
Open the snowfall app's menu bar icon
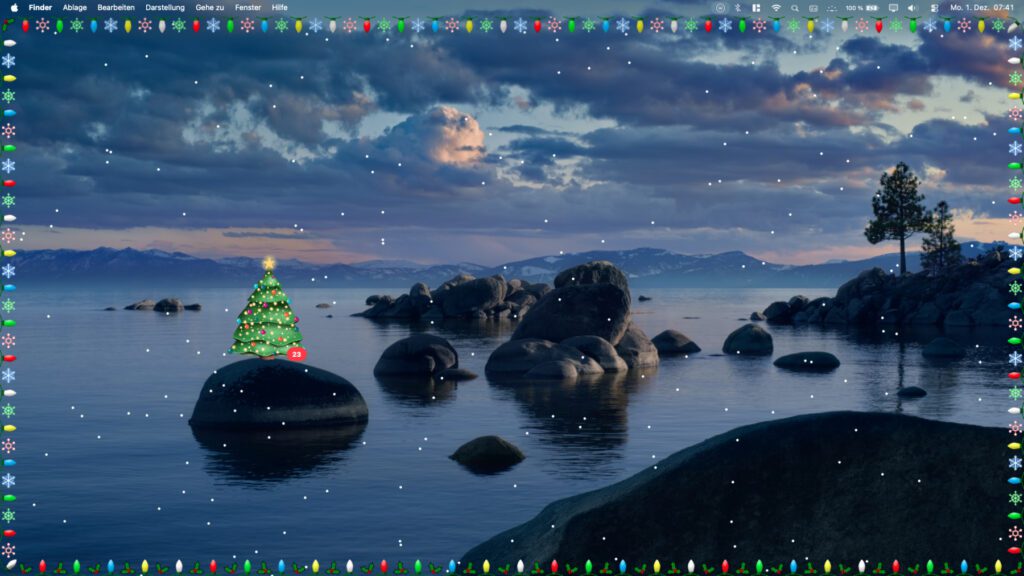click(832, 7)
